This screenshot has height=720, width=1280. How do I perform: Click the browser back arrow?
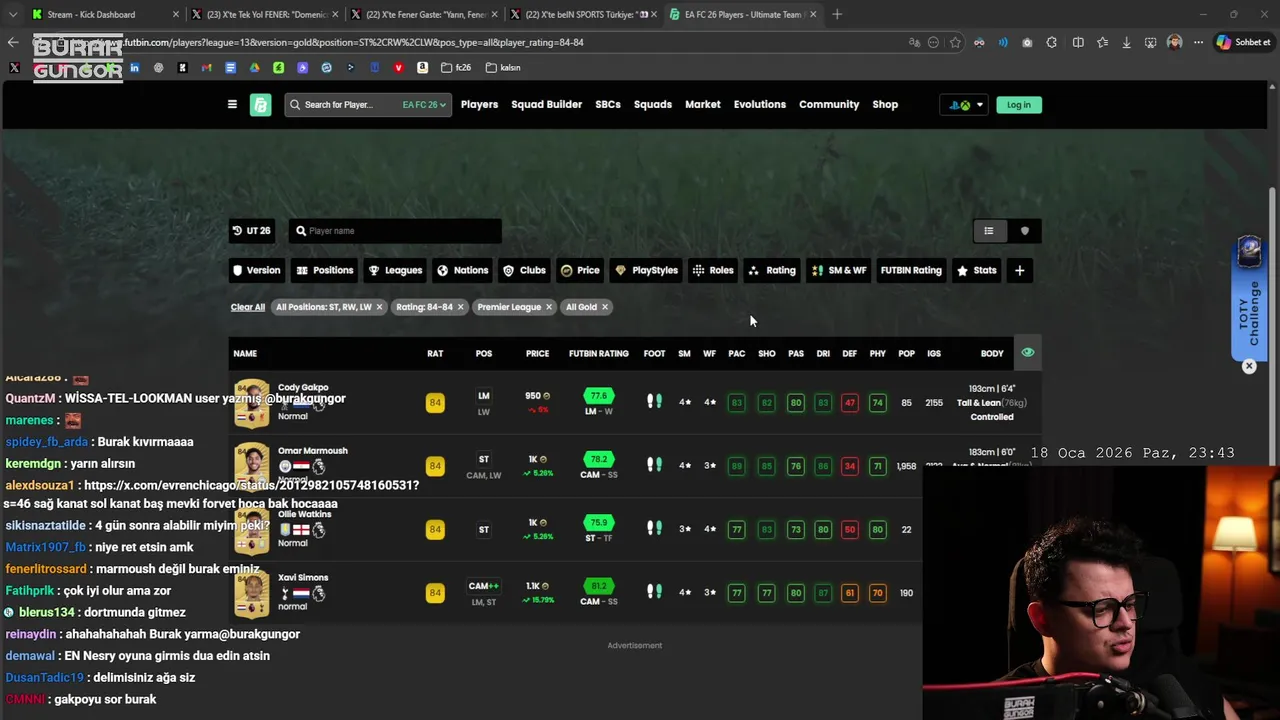point(12,42)
